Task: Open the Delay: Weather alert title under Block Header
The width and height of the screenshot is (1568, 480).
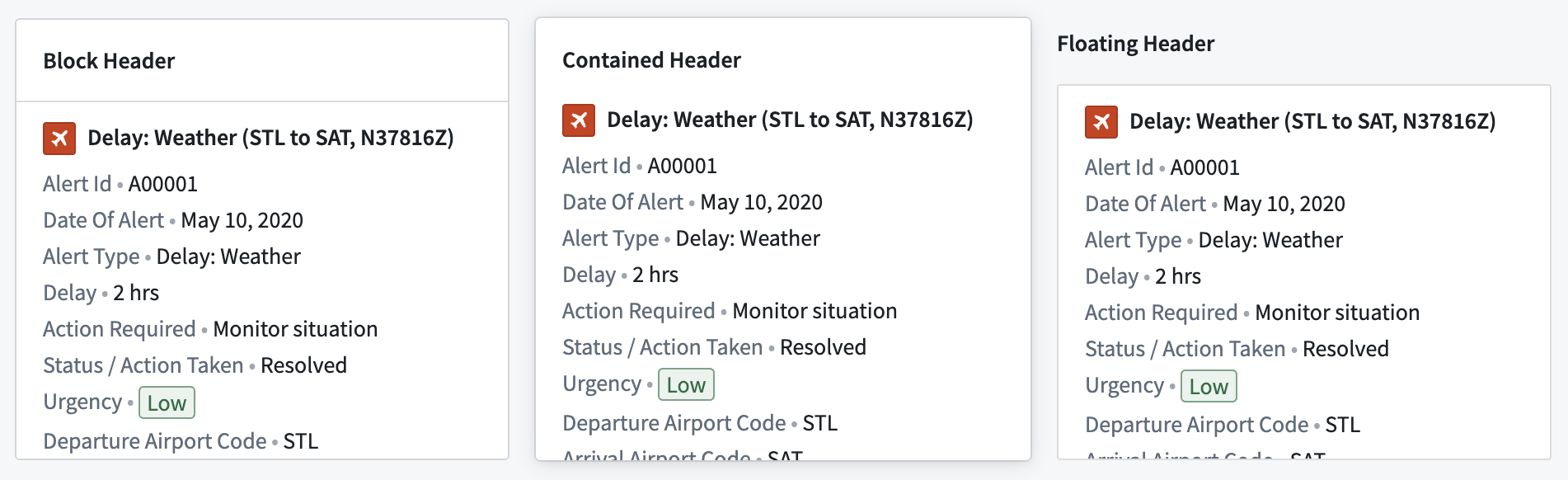Action: click(270, 138)
